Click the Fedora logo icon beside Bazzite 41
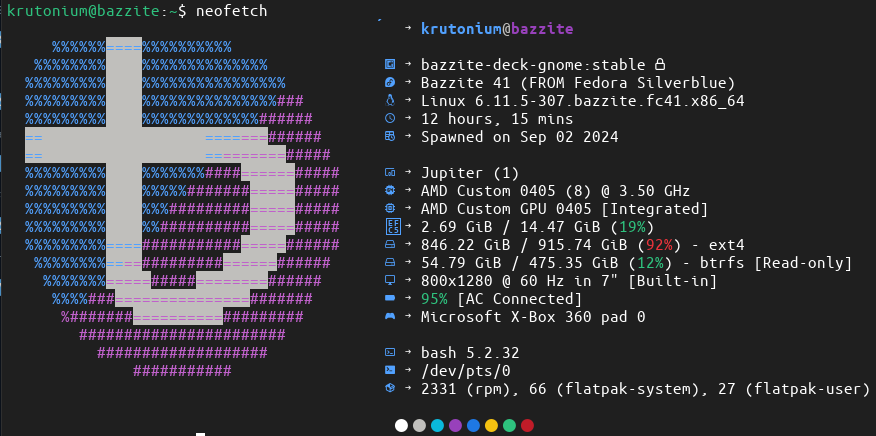 click(390, 83)
